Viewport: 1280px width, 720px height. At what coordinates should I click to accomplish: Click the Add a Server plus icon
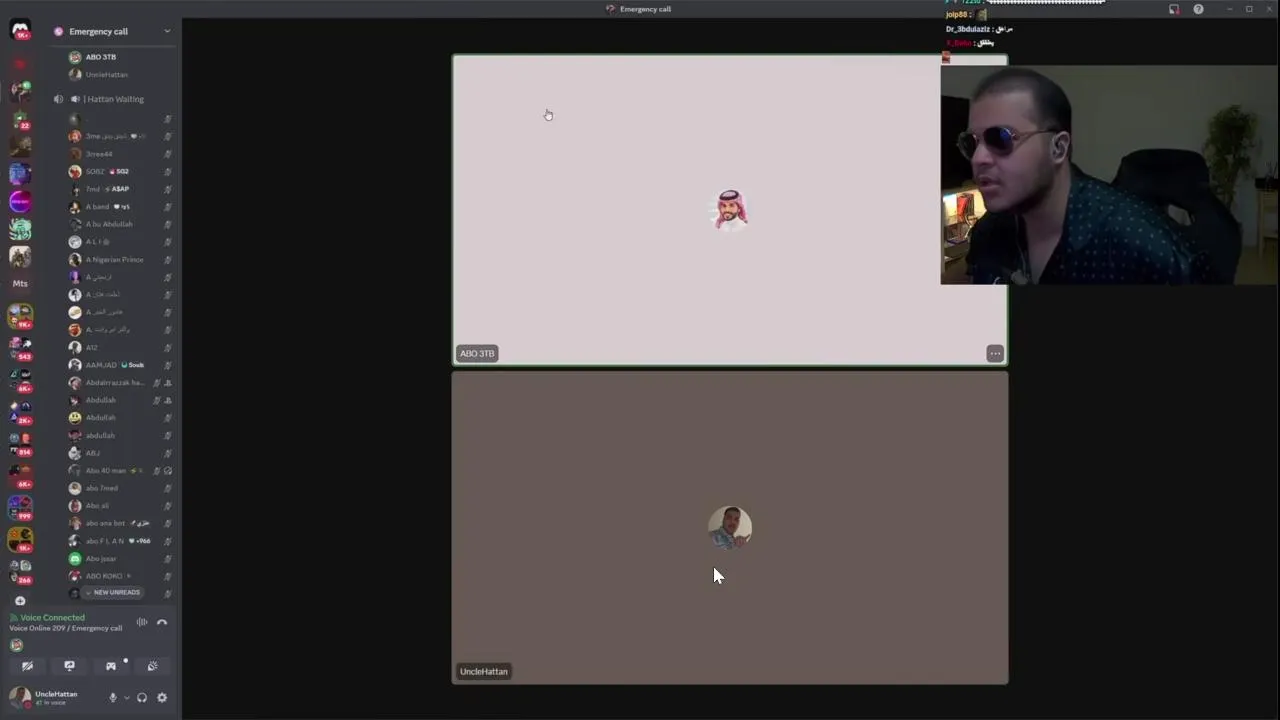click(x=20, y=601)
